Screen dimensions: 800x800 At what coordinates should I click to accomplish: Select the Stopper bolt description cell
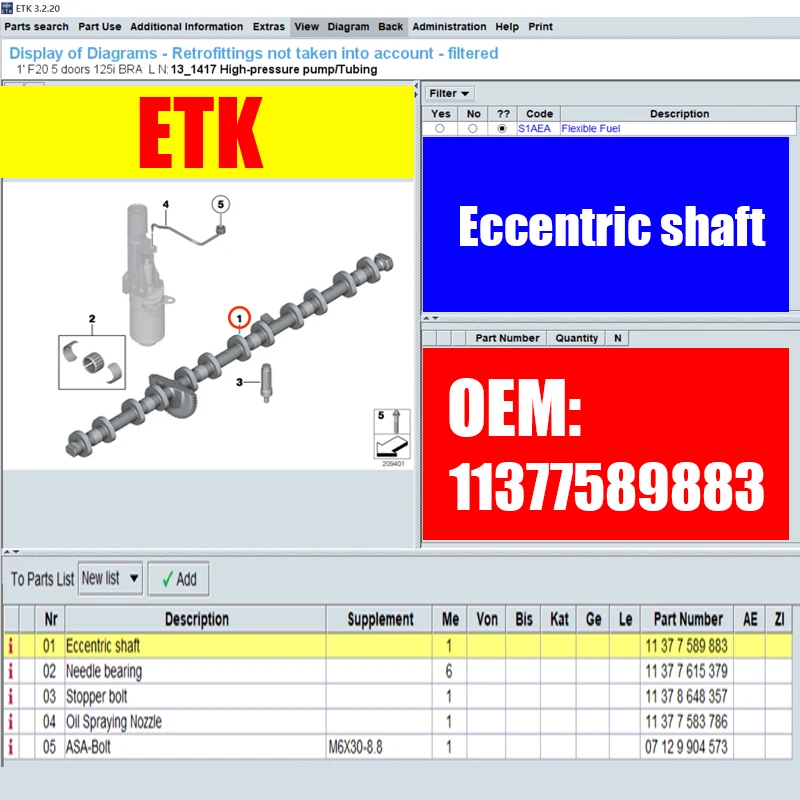tap(195, 696)
